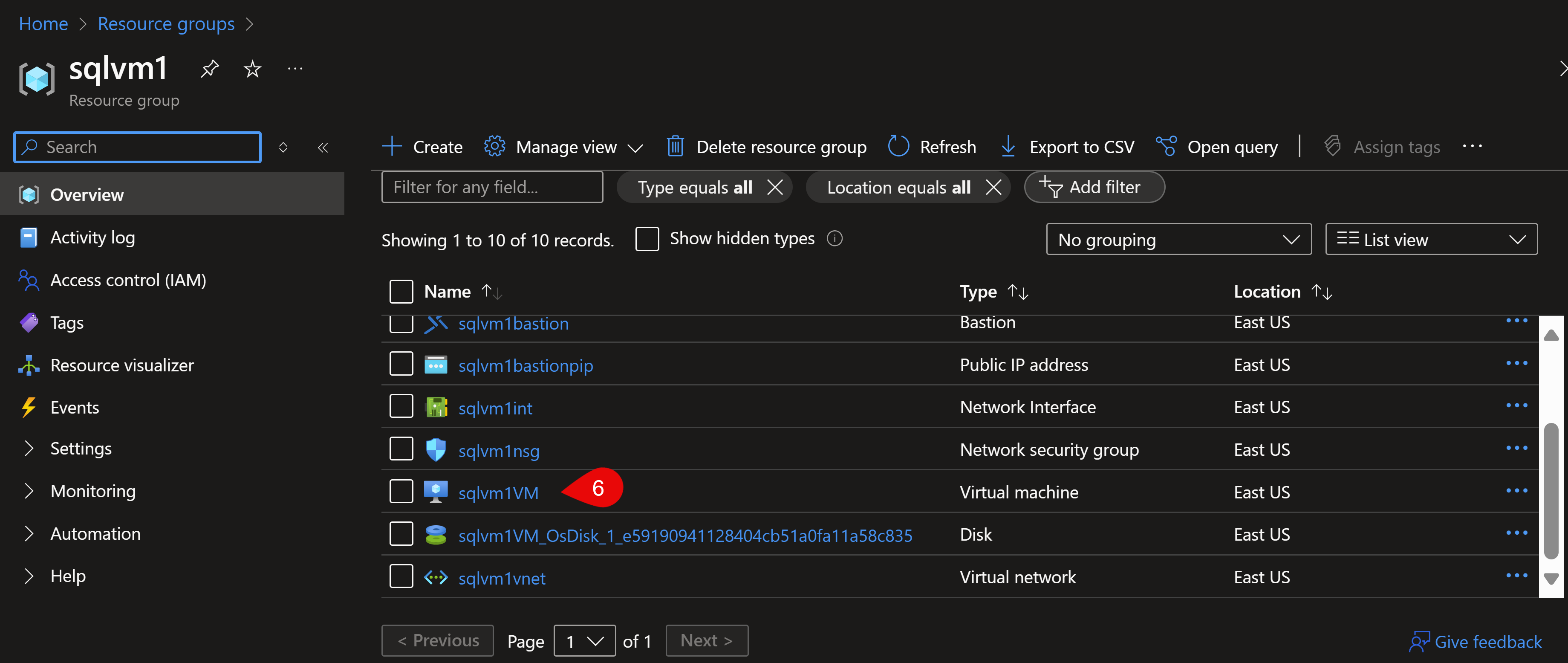Screen dimensions: 1568x663
Task: Click the Refresh icon in toolbar
Action: pyautogui.click(x=898, y=147)
